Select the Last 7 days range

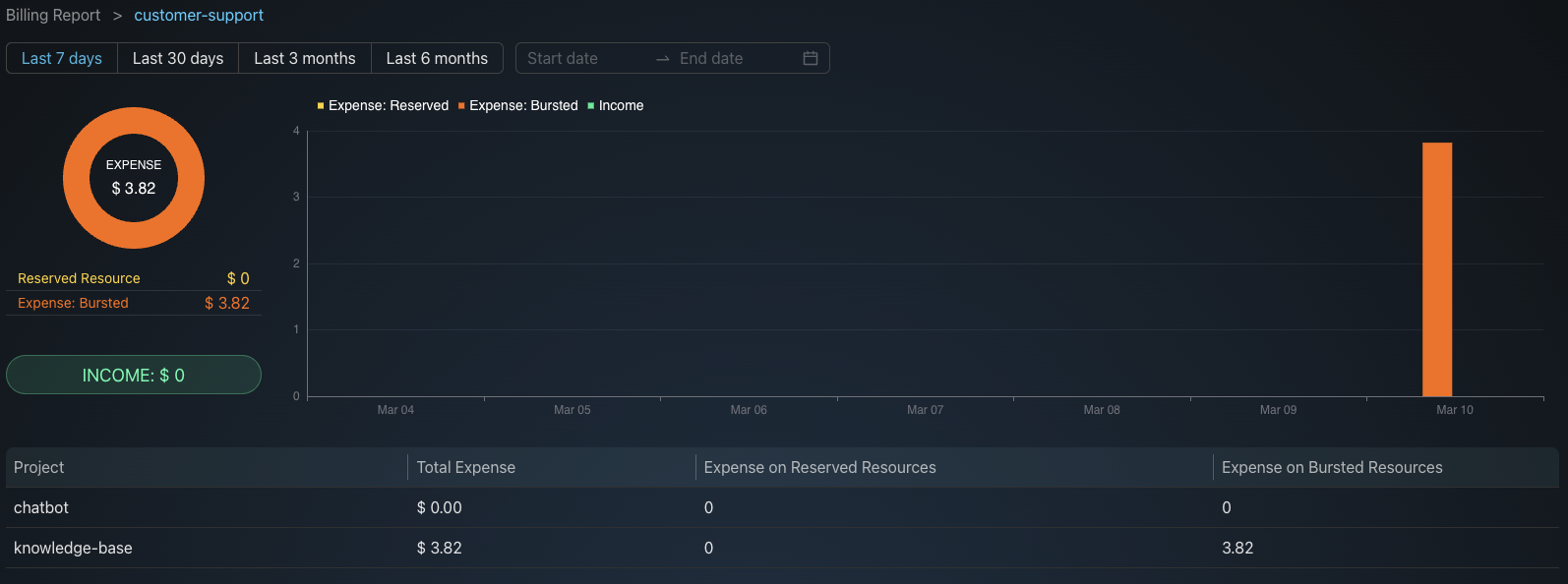click(62, 58)
